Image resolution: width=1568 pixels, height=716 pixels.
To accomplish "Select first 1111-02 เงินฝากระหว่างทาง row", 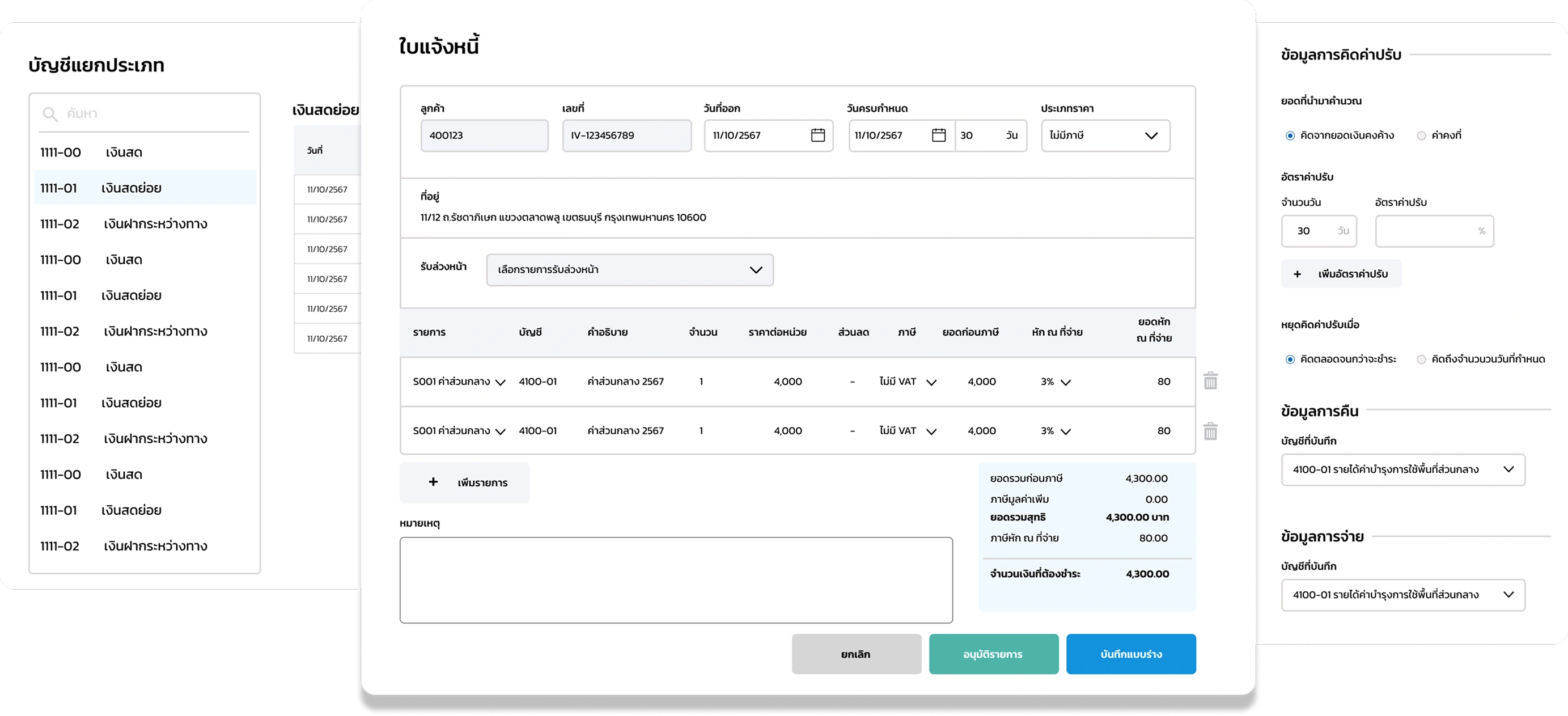I will 144,224.
